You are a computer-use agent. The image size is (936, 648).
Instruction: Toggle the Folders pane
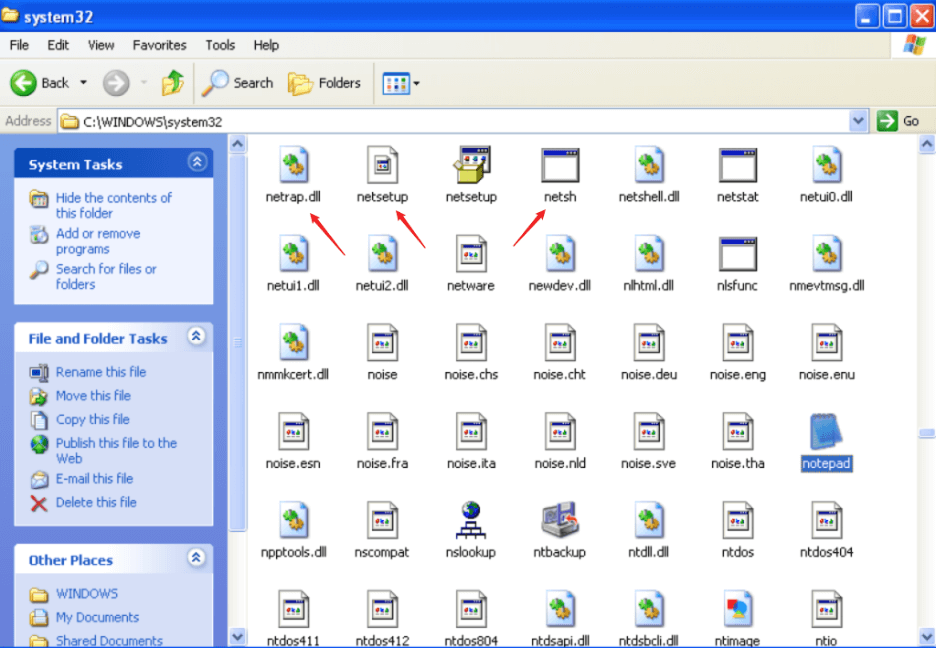coord(325,83)
